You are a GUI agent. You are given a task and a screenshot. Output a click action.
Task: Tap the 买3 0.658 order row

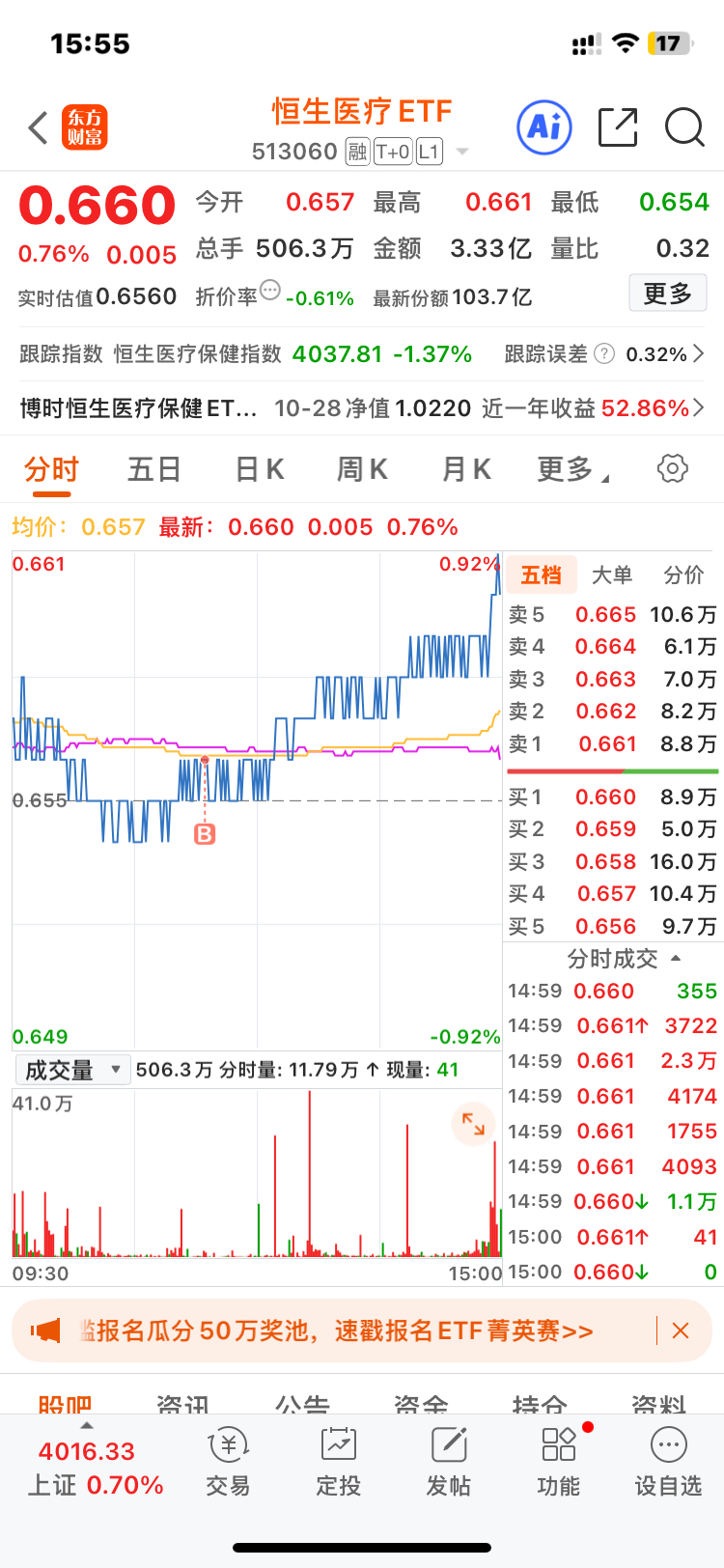click(612, 862)
